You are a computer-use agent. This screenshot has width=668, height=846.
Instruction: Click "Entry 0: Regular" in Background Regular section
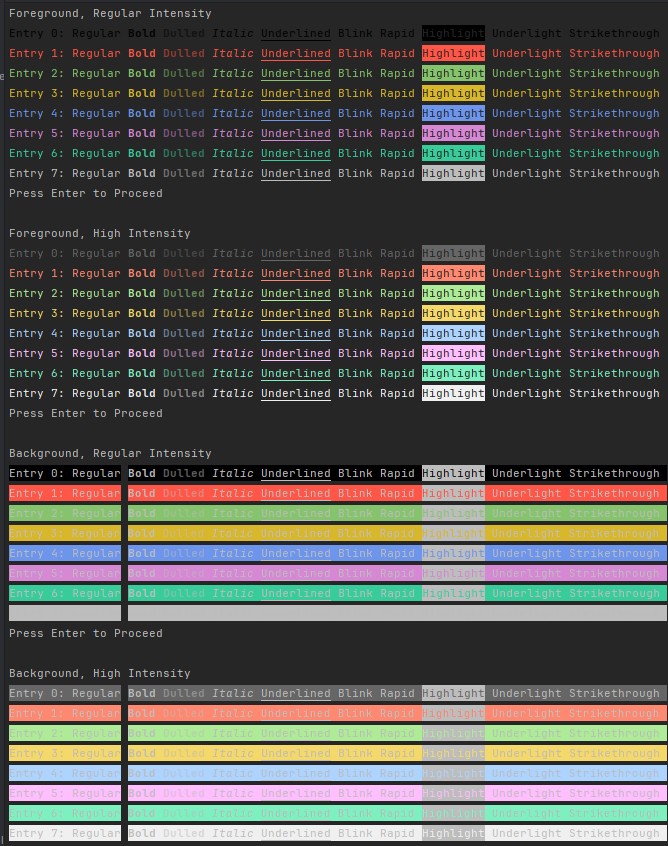point(65,474)
